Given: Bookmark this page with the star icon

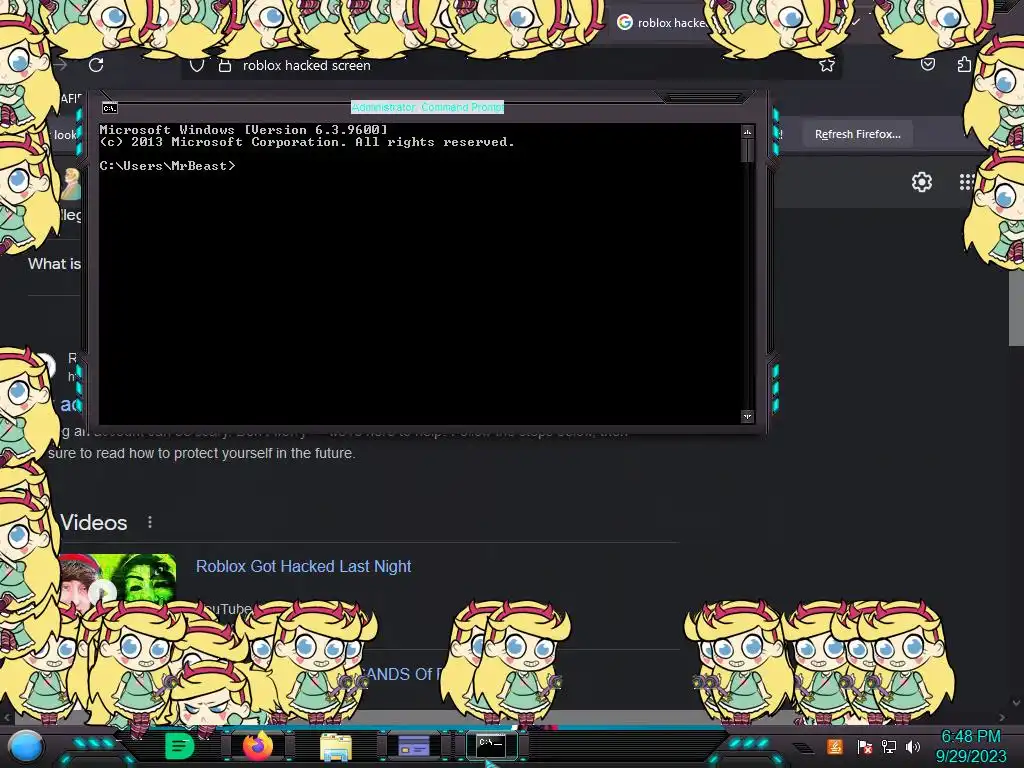Looking at the screenshot, I should [x=827, y=65].
